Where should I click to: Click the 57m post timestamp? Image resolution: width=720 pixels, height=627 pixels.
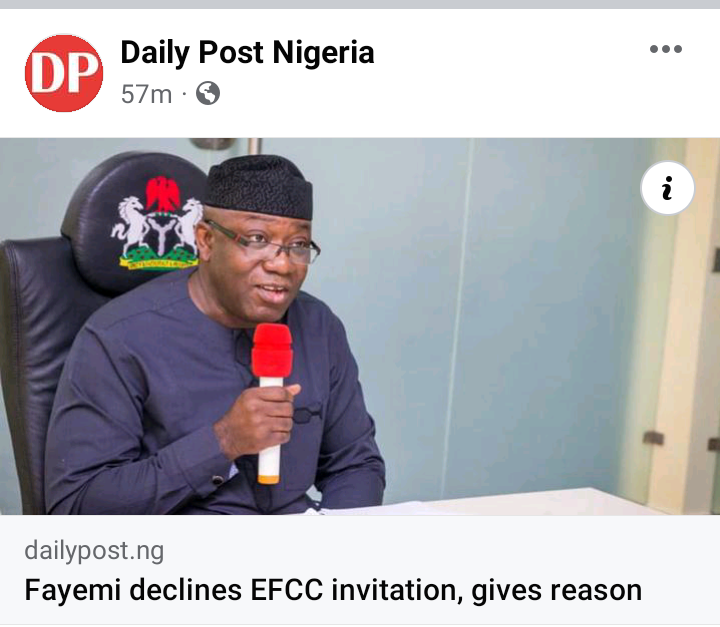(x=146, y=94)
